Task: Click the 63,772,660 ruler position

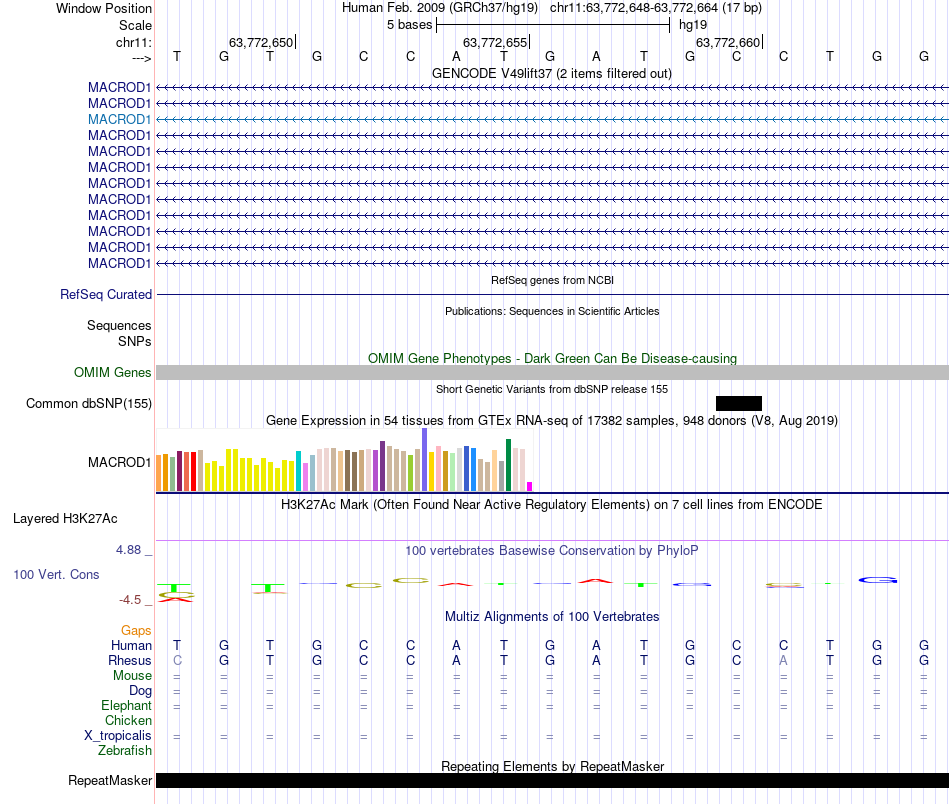Action: coord(728,42)
